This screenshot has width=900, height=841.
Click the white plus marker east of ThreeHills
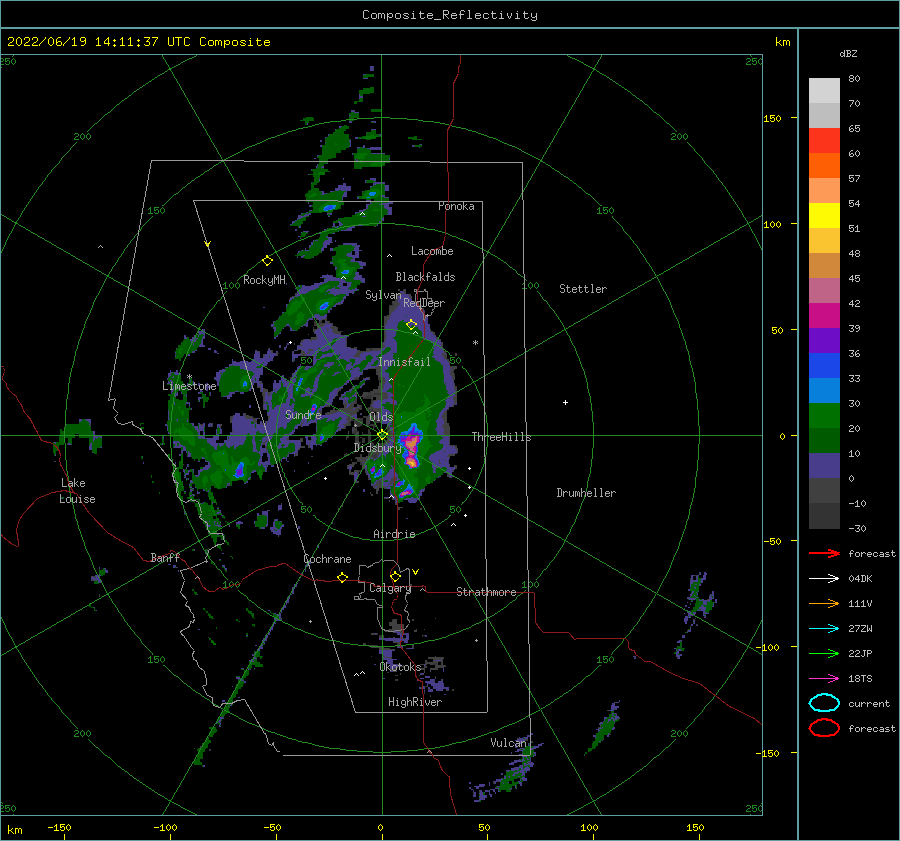[565, 402]
